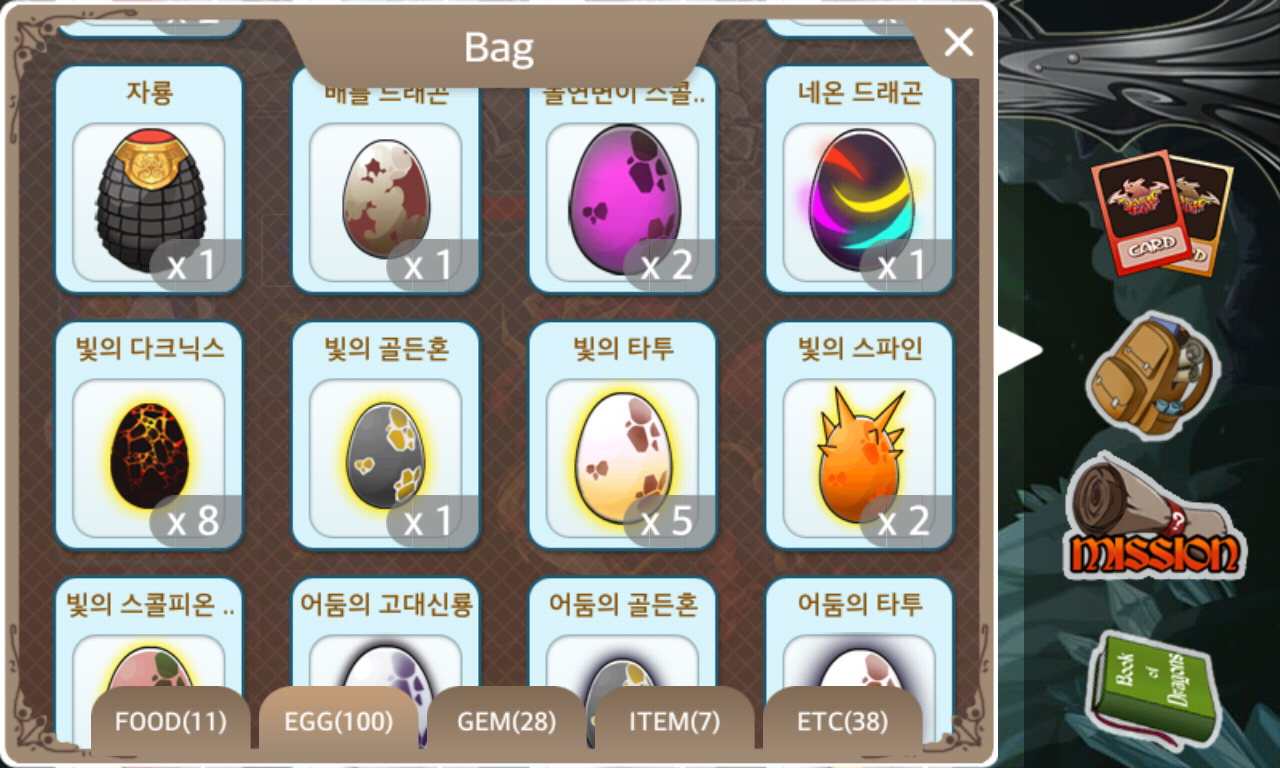The height and width of the screenshot is (768, 1280).
Task: Switch to the FOOD(11) tab
Action: click(x=170, y=721)
